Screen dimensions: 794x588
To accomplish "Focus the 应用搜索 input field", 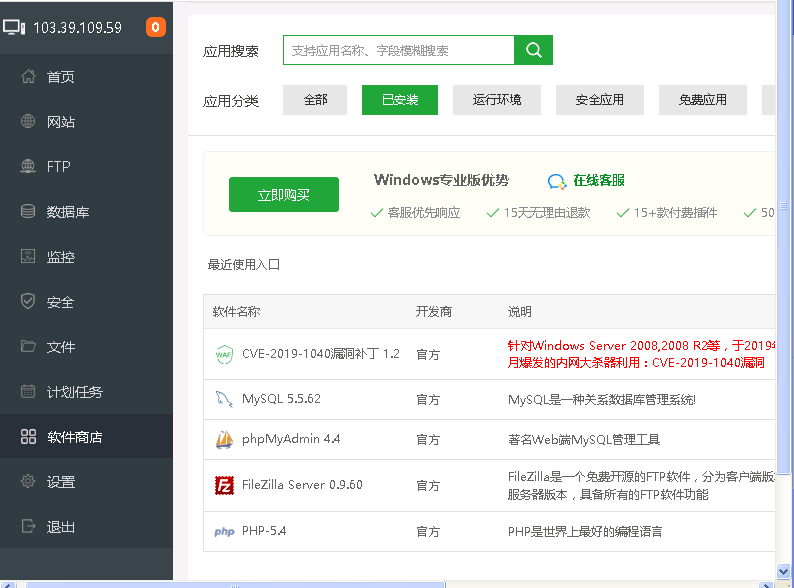I will click(399, 50).
